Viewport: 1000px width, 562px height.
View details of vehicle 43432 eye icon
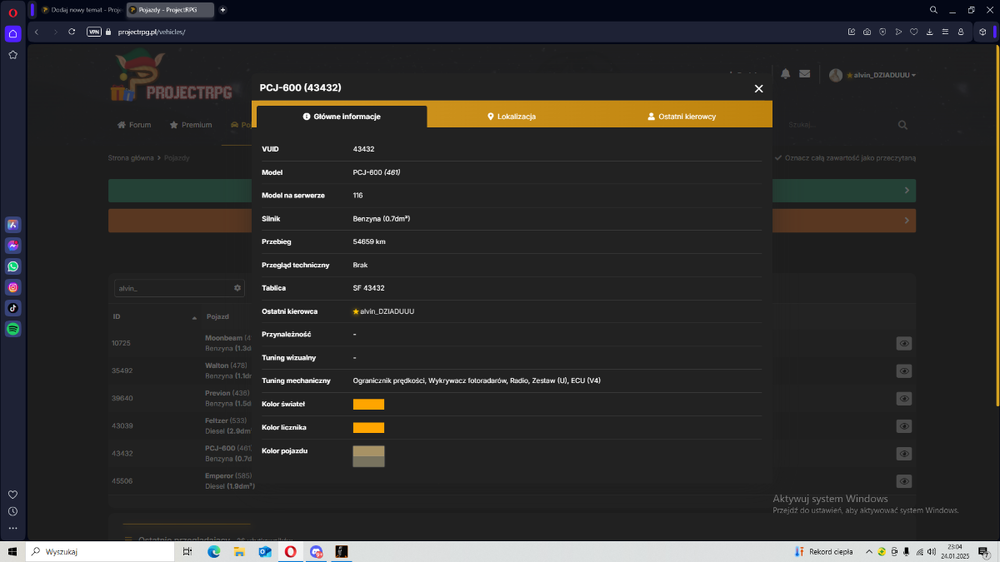coord(904,454)
